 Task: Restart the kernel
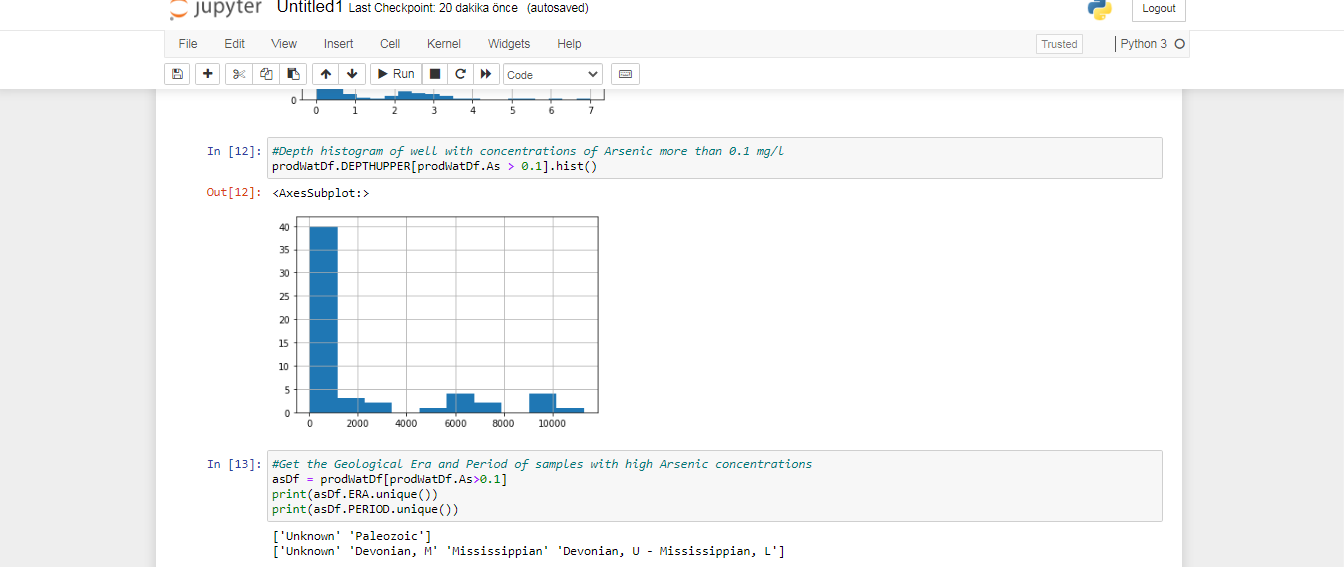pyautogui.click(x=461, y=74)
